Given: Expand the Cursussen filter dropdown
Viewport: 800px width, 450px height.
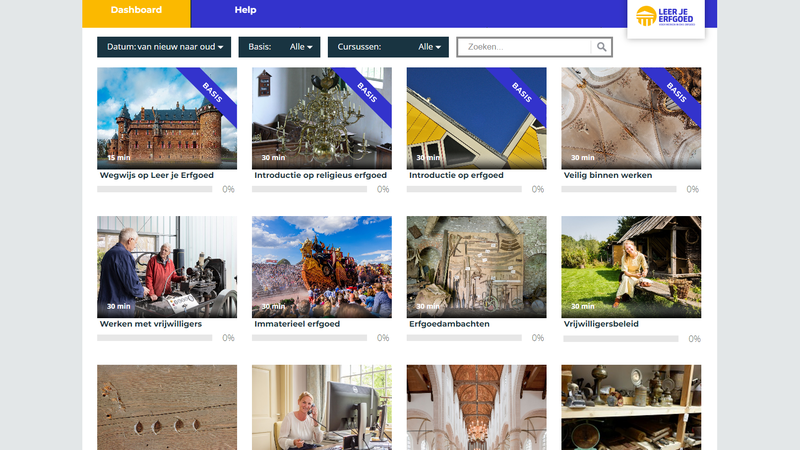Looking at the screenshot, I should [x=388, y=47].
